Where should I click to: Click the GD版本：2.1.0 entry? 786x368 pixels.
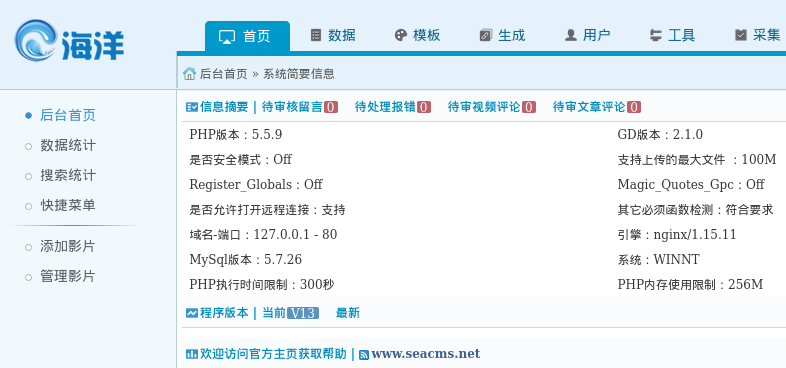660,134
